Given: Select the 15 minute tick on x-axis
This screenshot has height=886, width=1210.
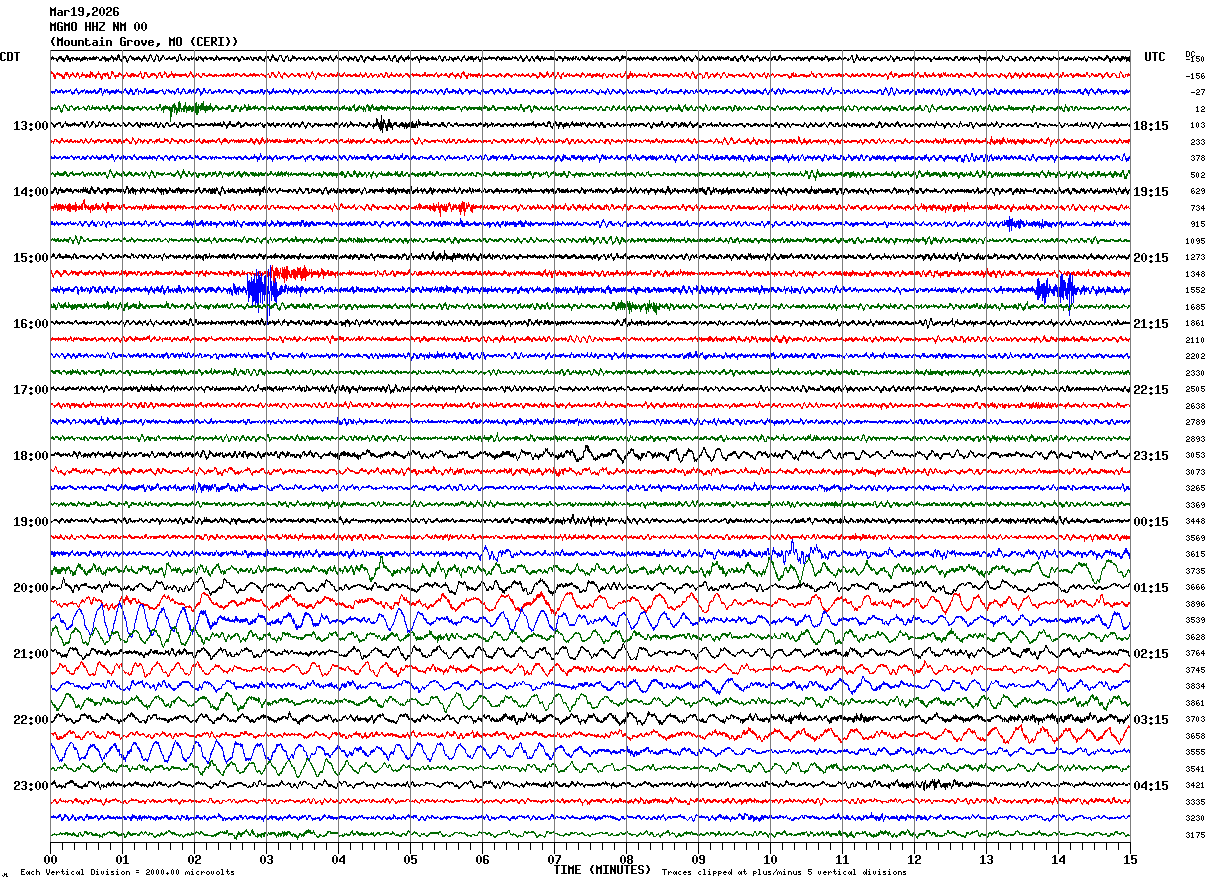Looking at the screenshot, I should pyautogui.click(x=1129, y=859).
